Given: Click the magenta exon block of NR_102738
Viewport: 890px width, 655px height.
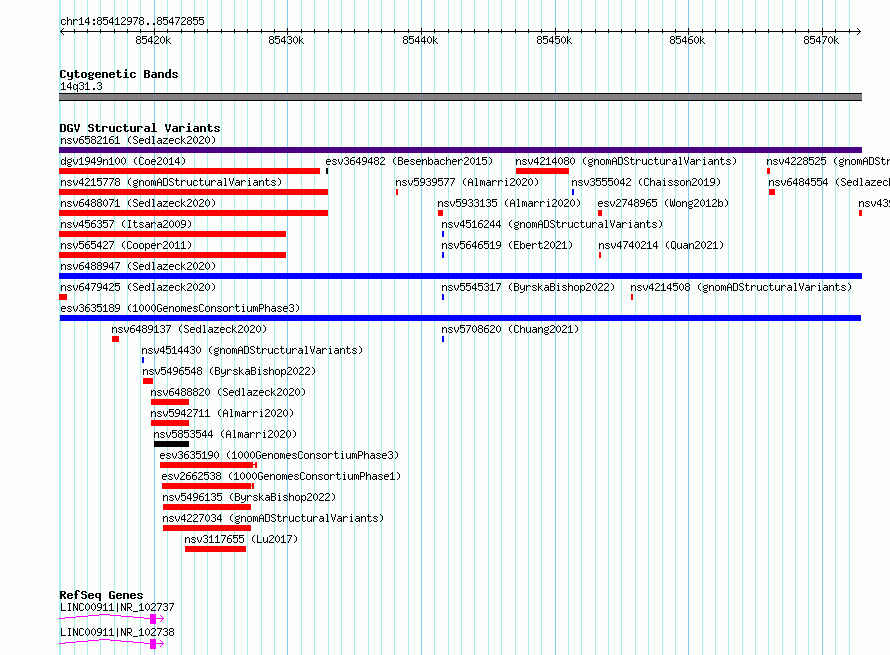Looking at the screenshot, I should (x=153, y=644).
